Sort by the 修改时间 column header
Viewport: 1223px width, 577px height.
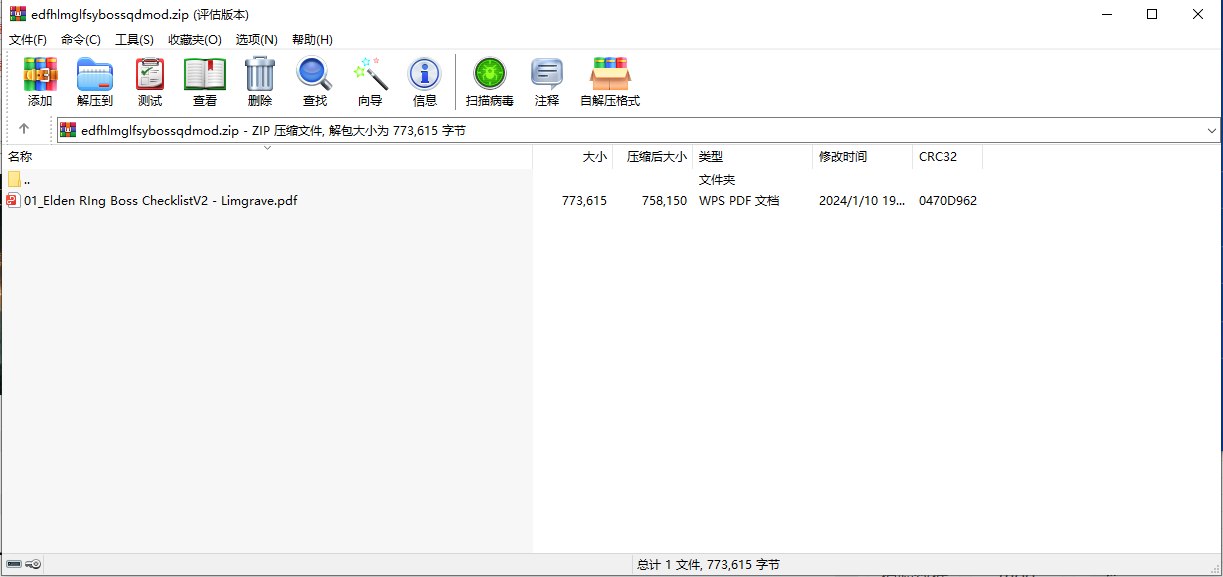coord(863,157)
